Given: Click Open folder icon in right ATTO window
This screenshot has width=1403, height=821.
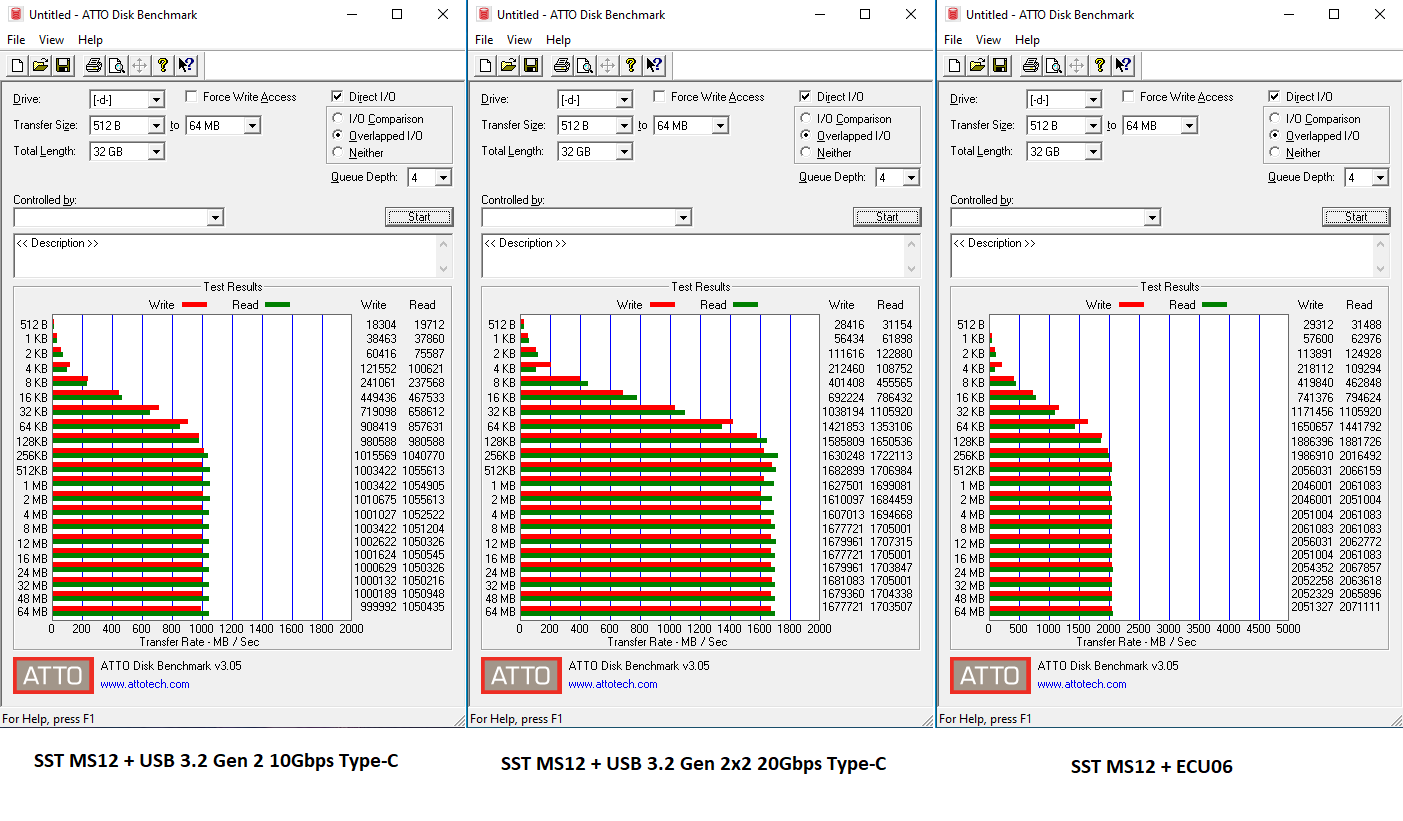Looking at the screenshot, I should point(977,66).
